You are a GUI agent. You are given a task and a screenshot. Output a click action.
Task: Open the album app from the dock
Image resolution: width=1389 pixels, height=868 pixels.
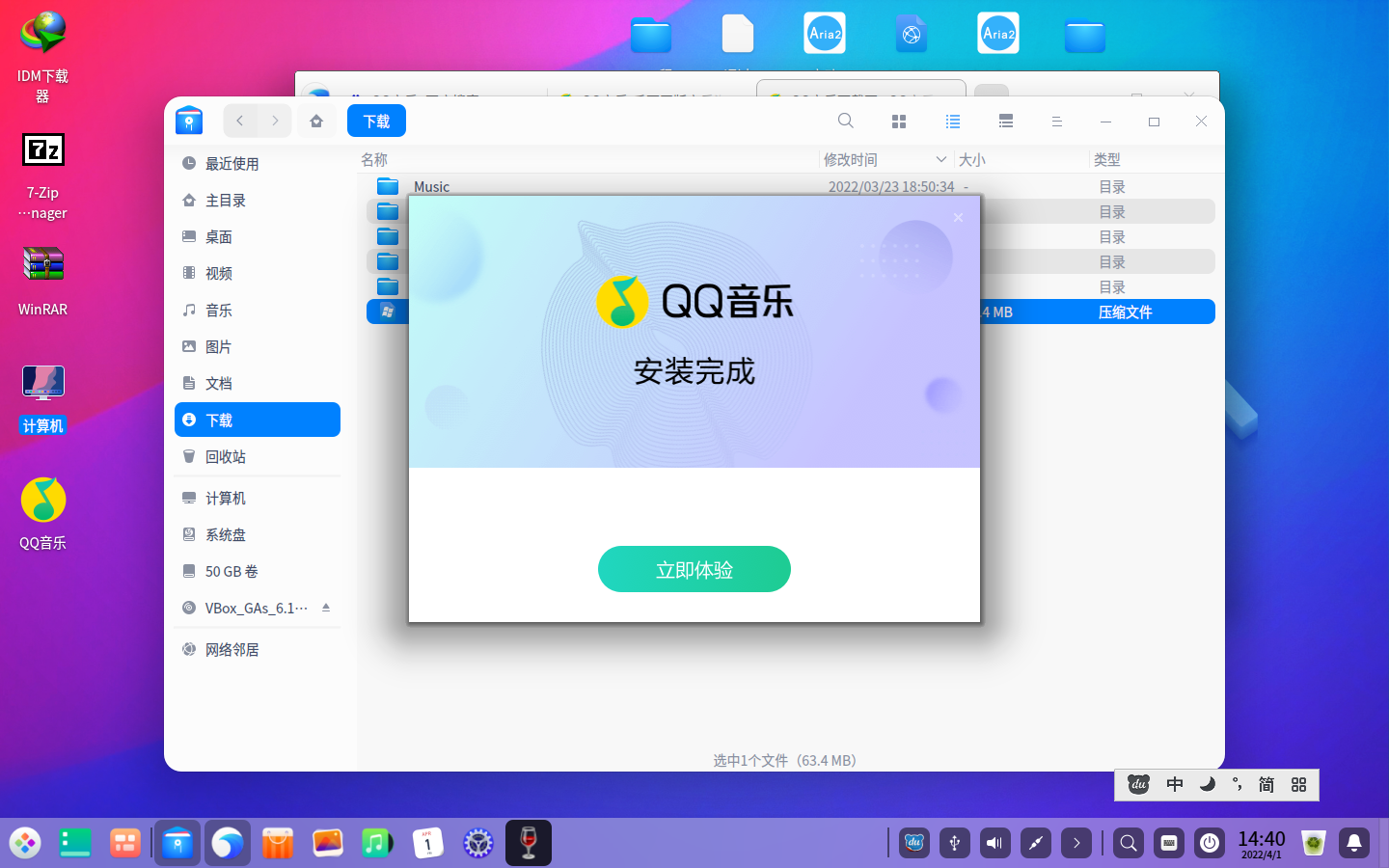[328, 843]
